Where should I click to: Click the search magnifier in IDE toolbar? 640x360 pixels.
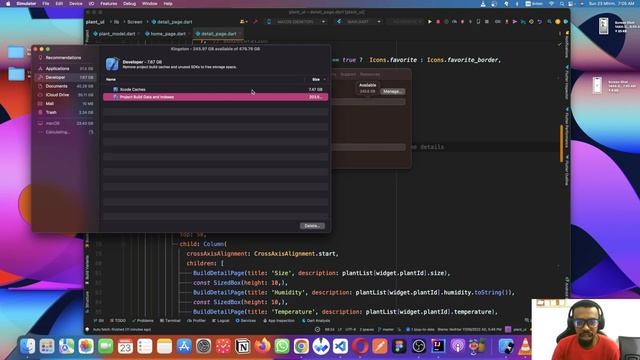[549, 22]
